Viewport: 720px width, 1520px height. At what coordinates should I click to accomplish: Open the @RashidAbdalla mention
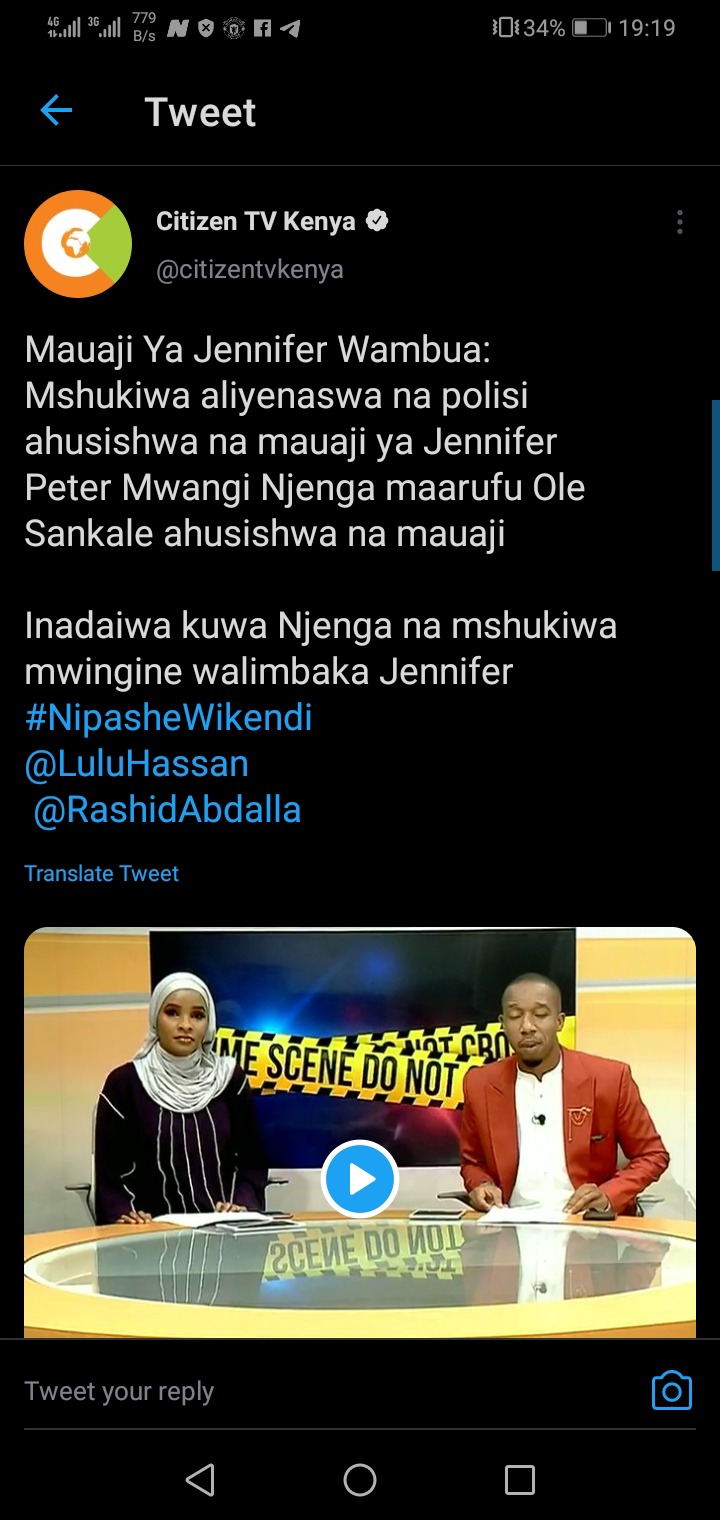[x=167, y=810]
